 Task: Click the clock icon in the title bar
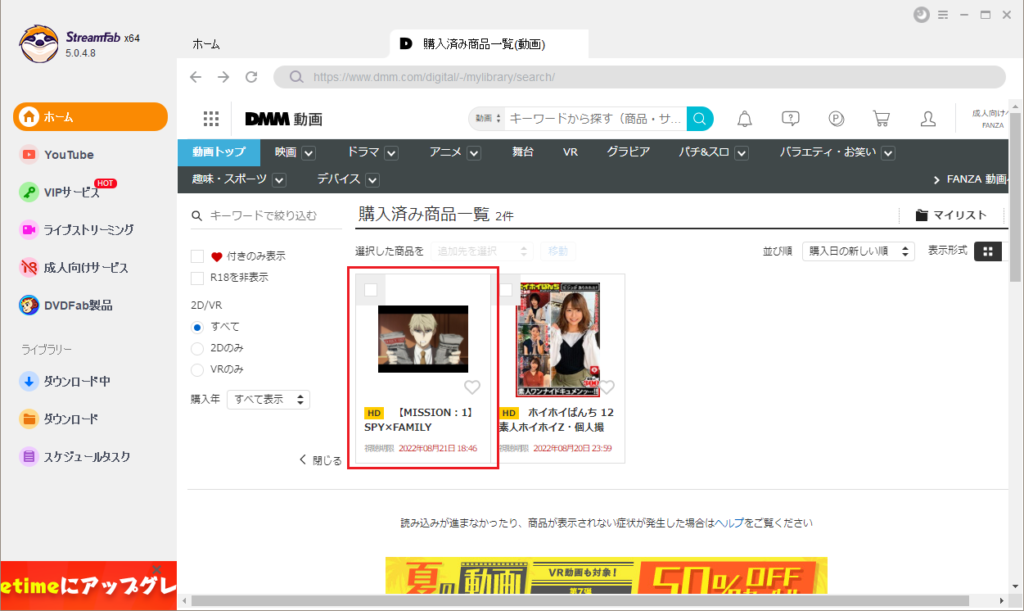[x=921, y=14]
